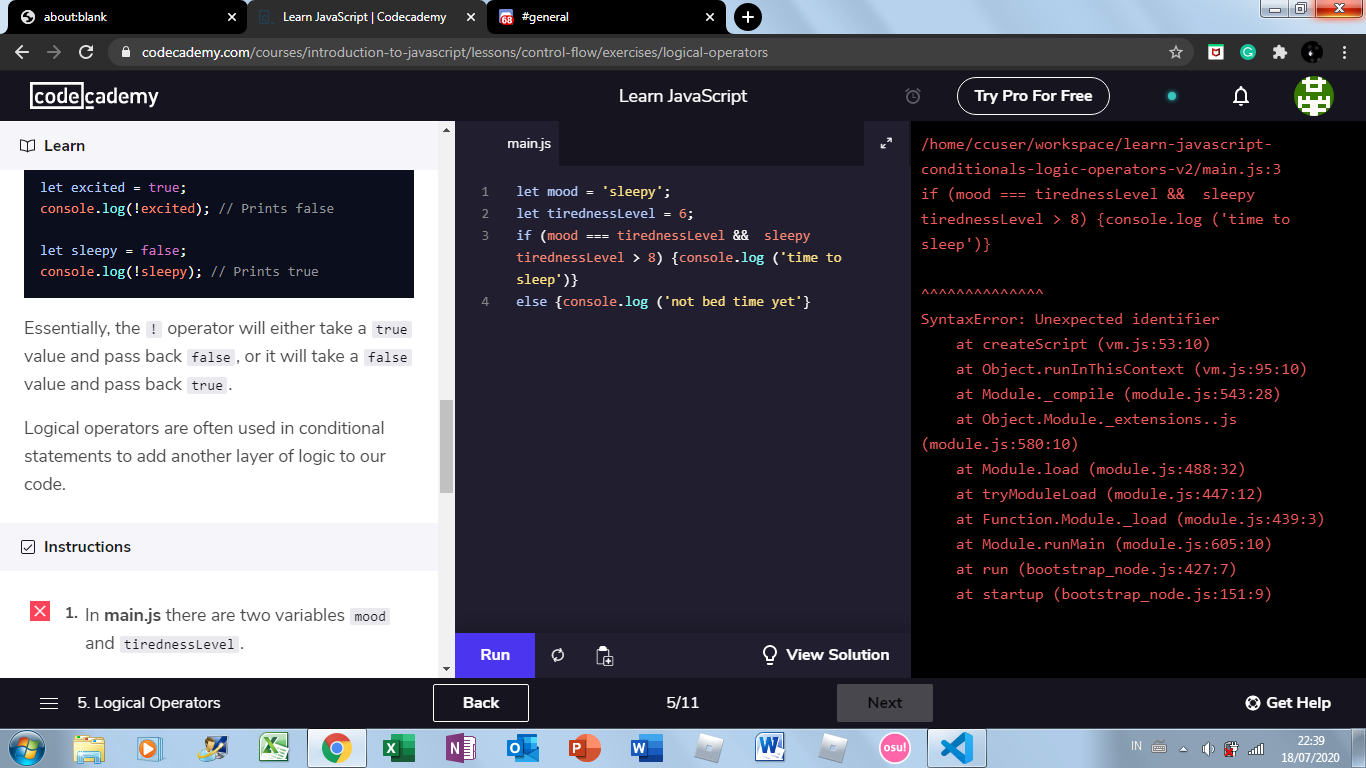Viewport: 1366px width, 768px height.
Task: Switch to the #general tab
Action: click(604, 17)
